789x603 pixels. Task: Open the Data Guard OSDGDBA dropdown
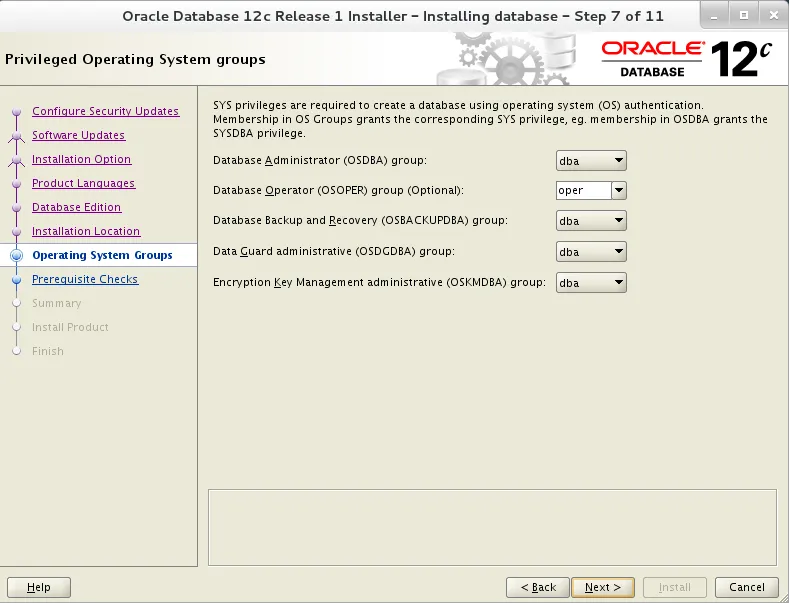591,252
